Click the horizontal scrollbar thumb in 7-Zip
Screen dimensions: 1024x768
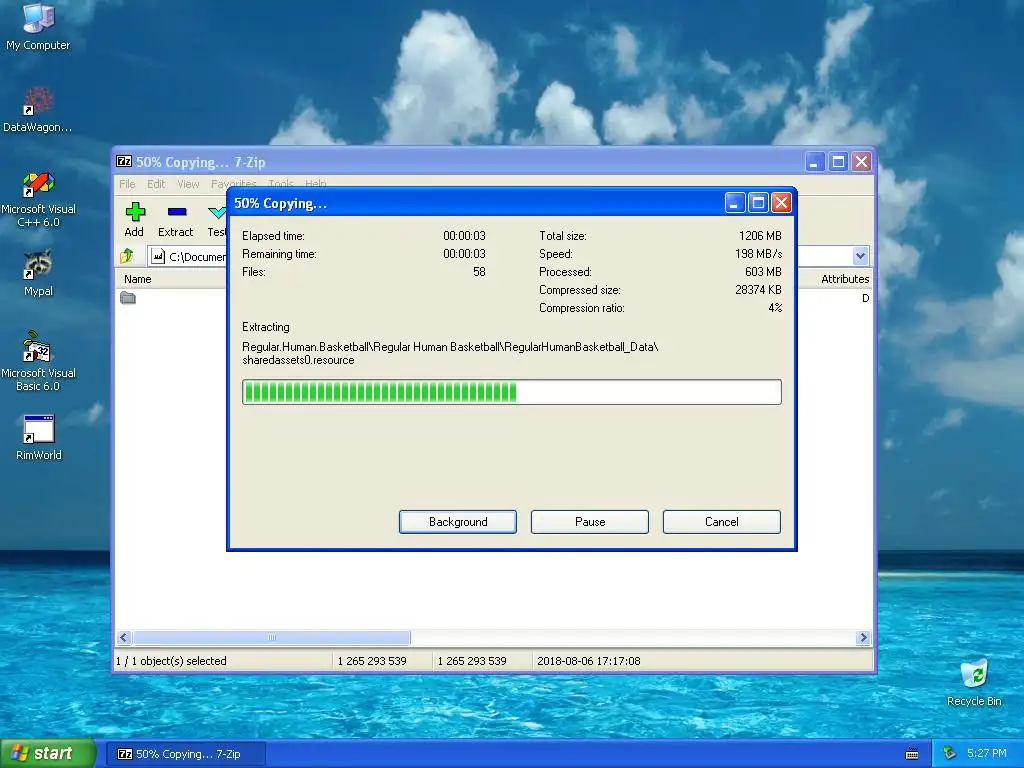(x=272, y=637)
